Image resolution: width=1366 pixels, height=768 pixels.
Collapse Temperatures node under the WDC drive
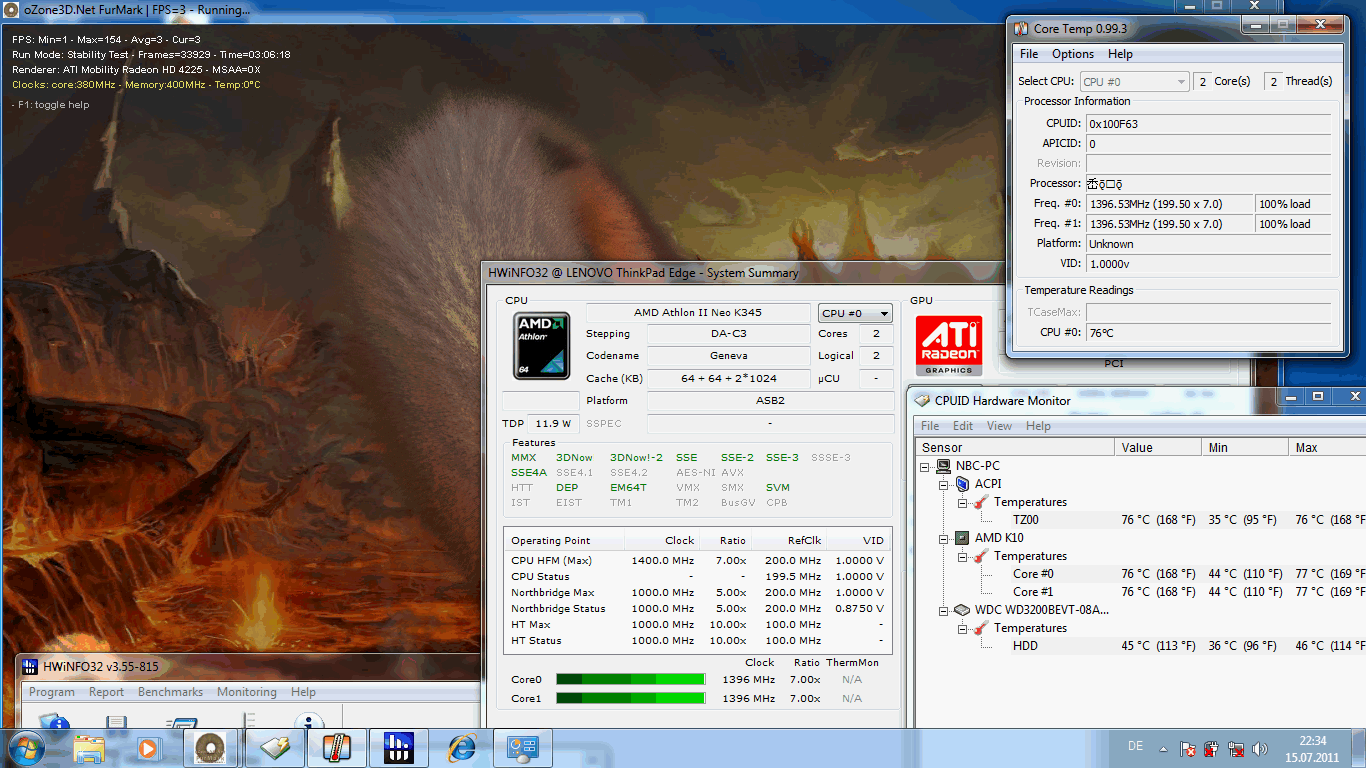(x=962, y=628)
